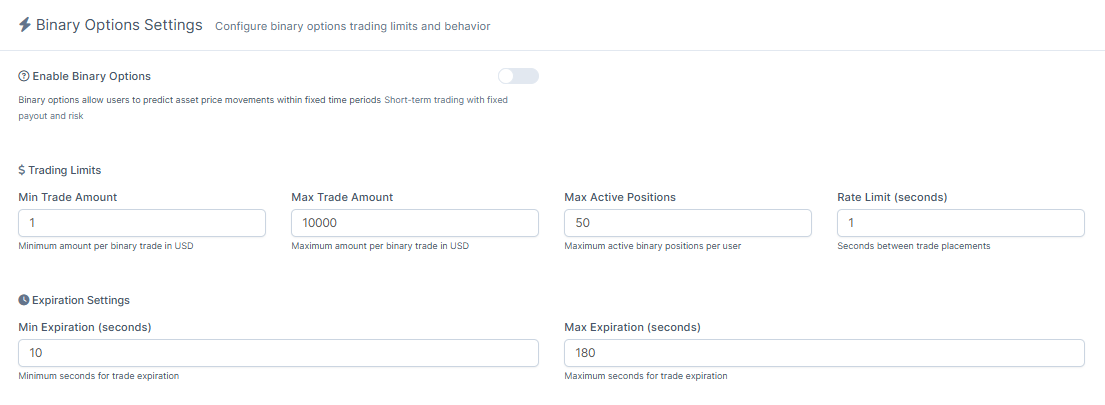Select the Expiration Settings section title
Screen dimensions: 1105x405
(81, 300)
